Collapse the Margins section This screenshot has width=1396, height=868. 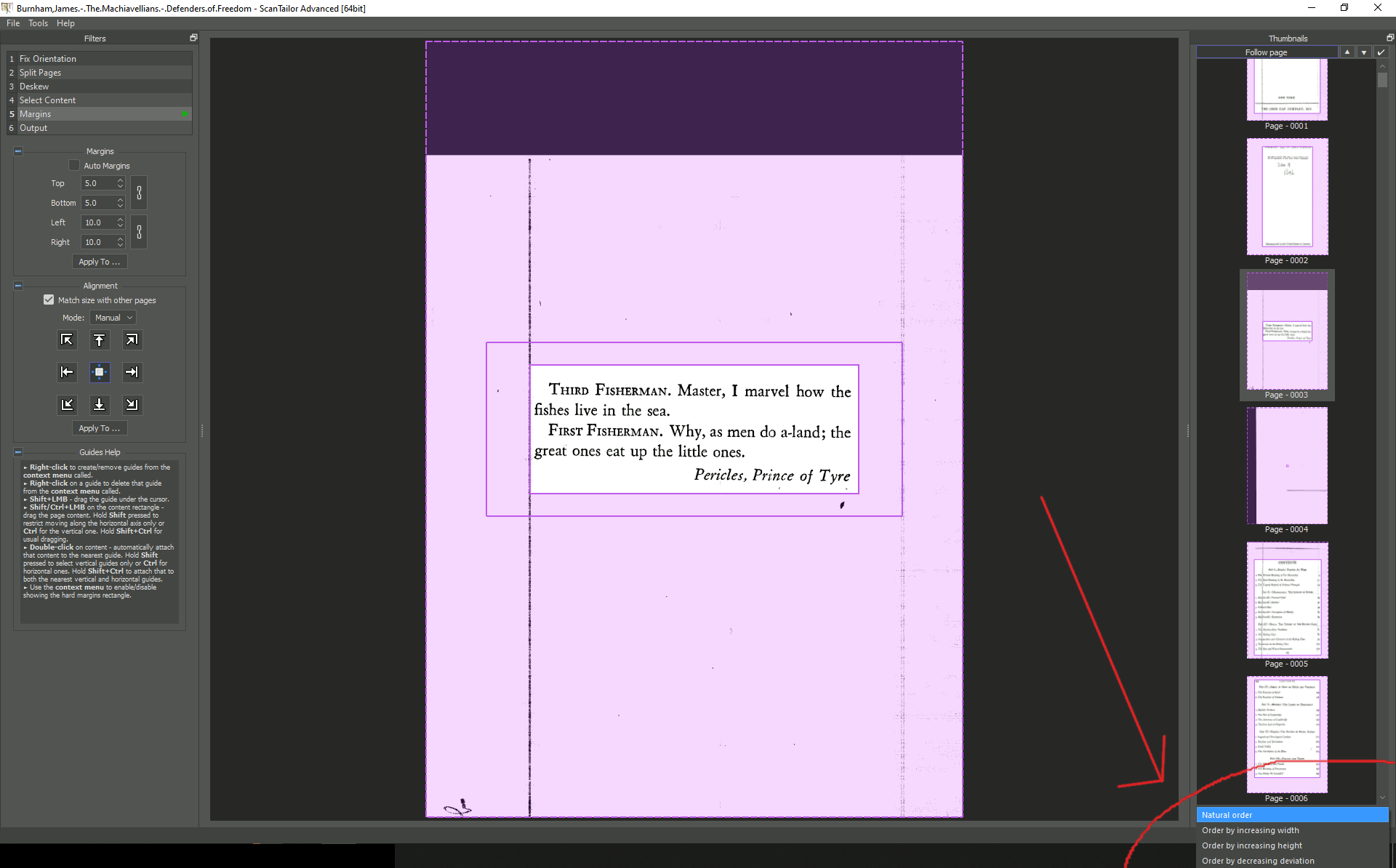click(18, 151)
